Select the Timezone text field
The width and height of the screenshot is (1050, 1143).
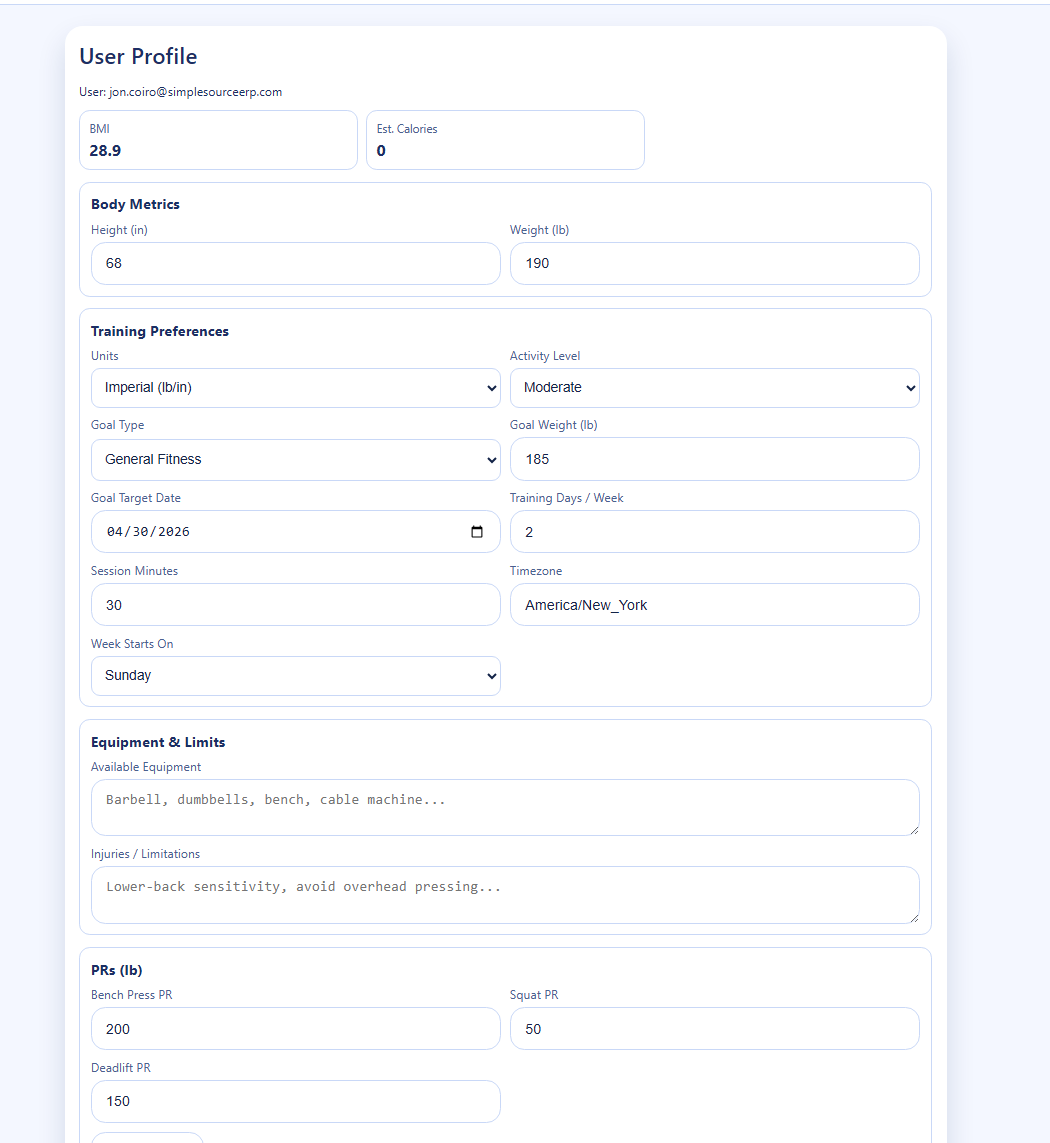(714, 605)
